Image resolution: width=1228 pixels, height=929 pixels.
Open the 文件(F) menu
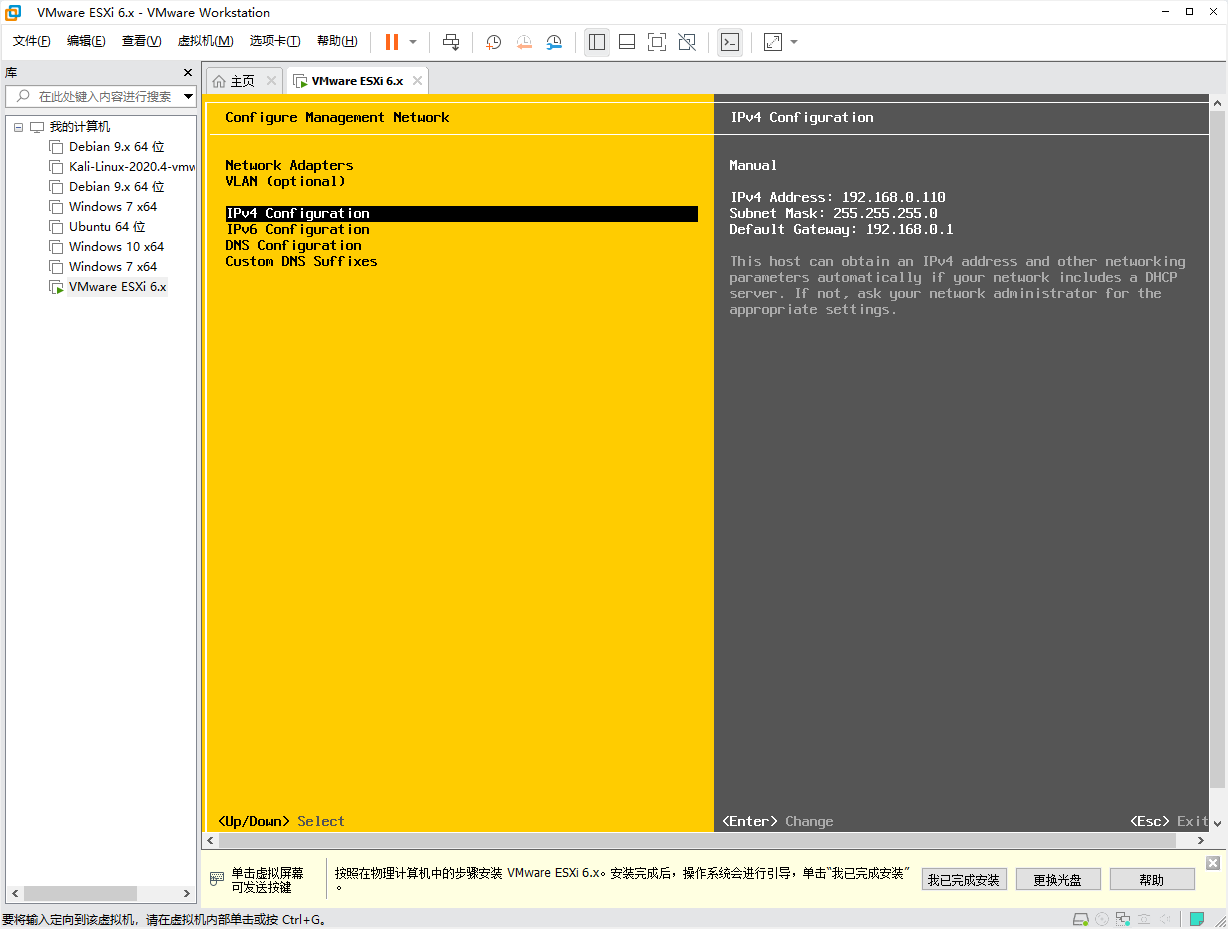32,41
